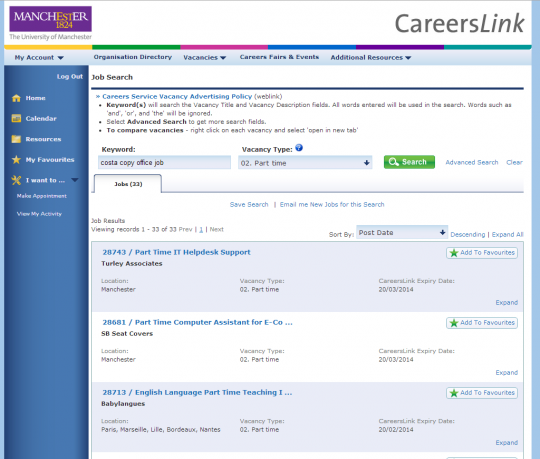Click the Descending sort order link

(468, 234)
